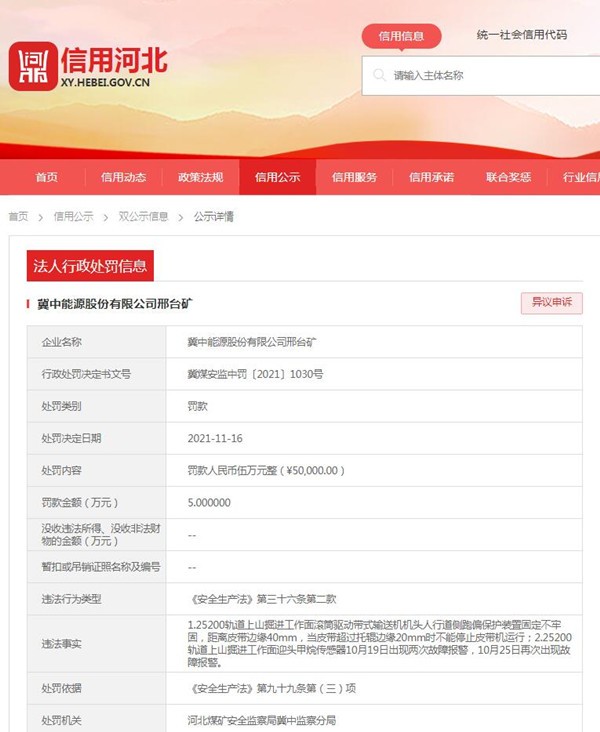Screen dimensions: 600x732
Task: Click 罚款人民币伍万元整 penalty content
Action: (x=266, y=471)
